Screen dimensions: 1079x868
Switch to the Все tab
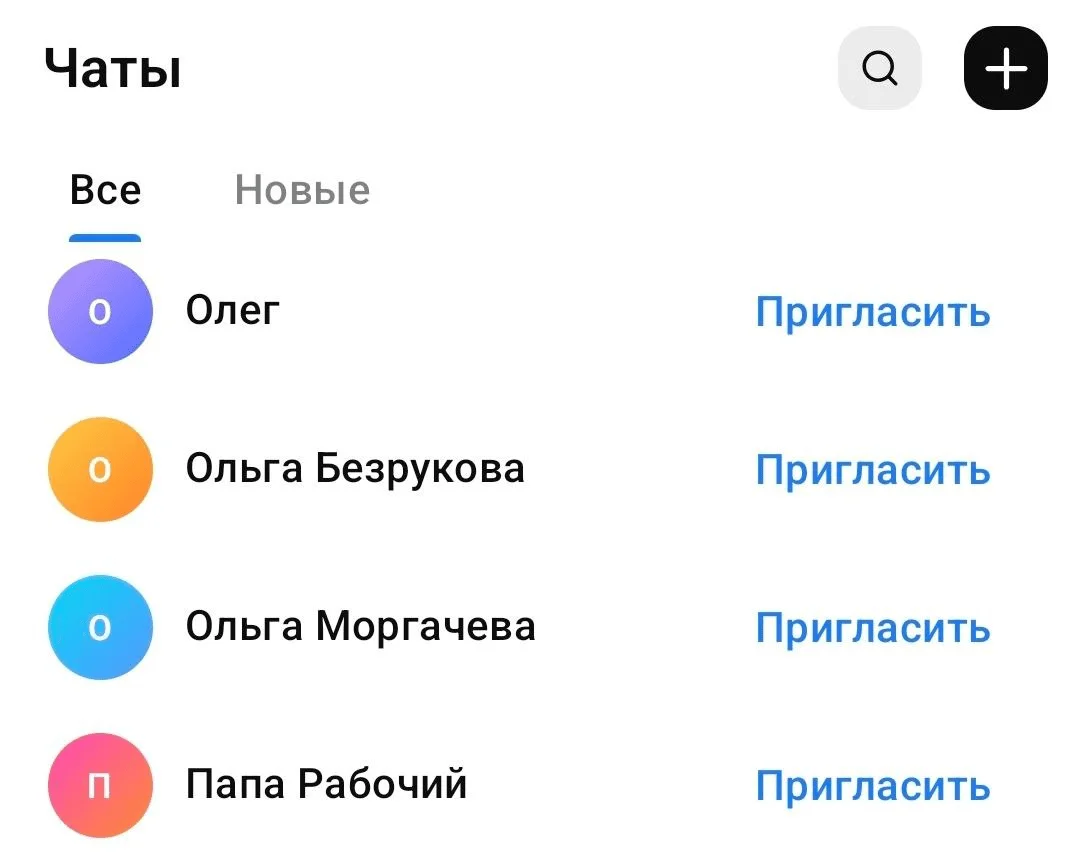point(105,190)
